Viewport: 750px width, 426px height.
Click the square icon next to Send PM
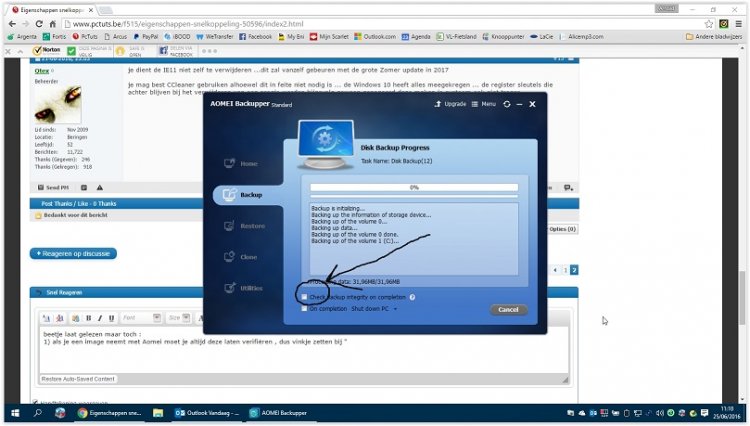[x=84, y=187]
